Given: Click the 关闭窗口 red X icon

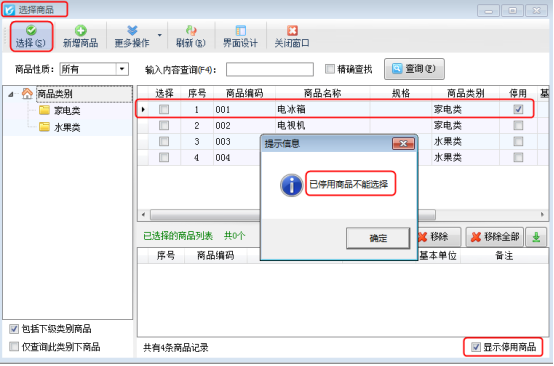Looking at the screenshot, I should pos(292,30).
